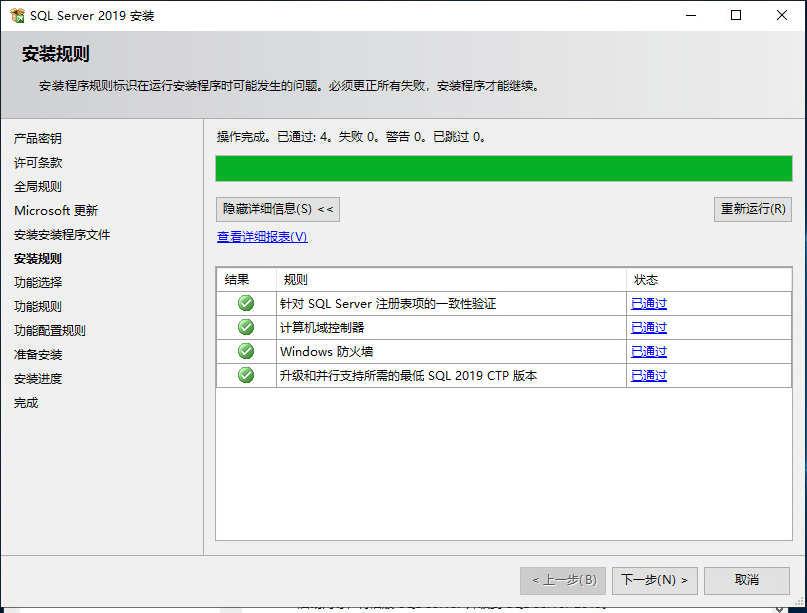Screen dimensions: 807x613
Task: Select 完成 step in sidebar
Action: [26, 402]
